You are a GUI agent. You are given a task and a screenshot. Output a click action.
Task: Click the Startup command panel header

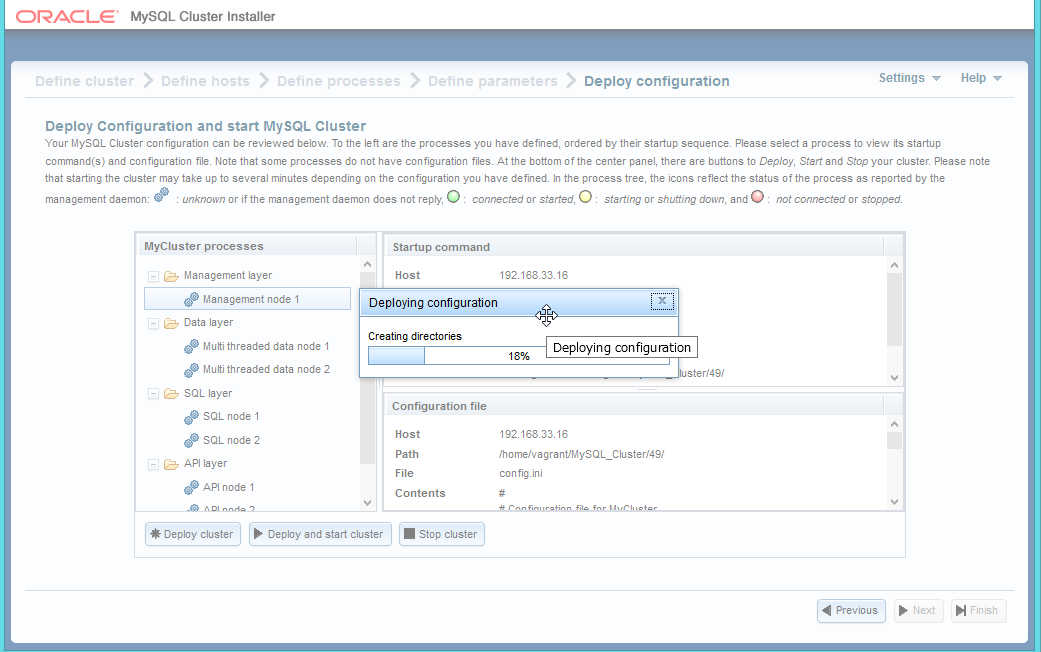click(643, 247)
